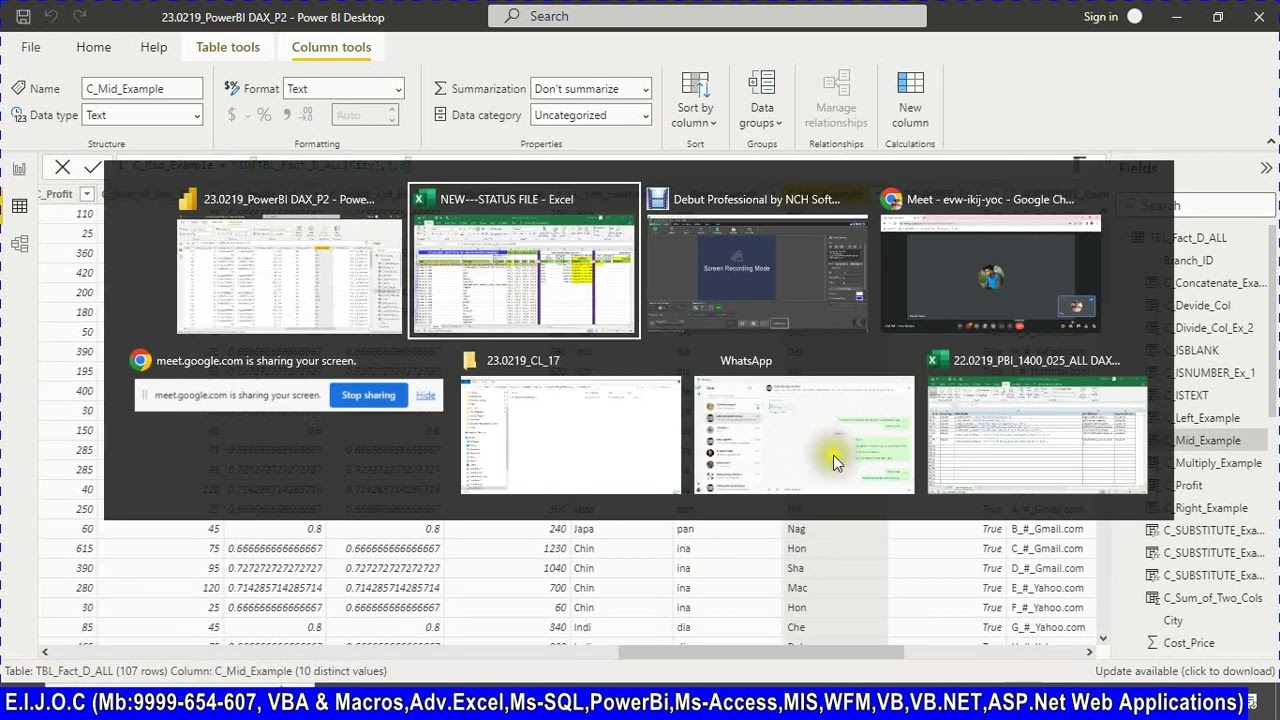
Task: Cancel the formula with the X icon
Action: (63, 167)
